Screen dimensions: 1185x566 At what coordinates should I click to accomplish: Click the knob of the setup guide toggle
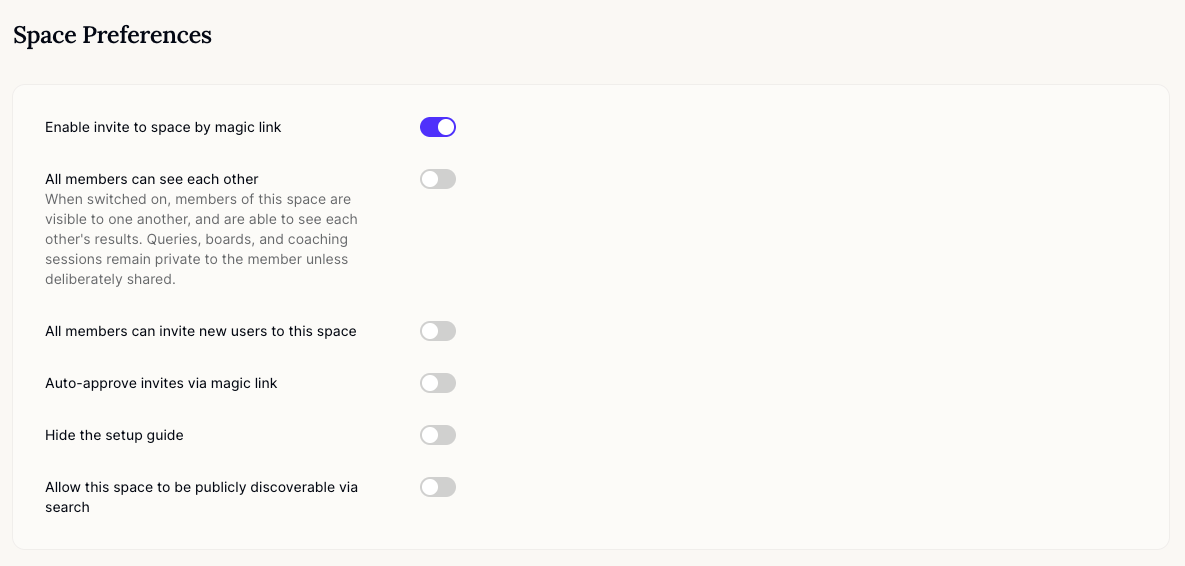click(429, 435)
